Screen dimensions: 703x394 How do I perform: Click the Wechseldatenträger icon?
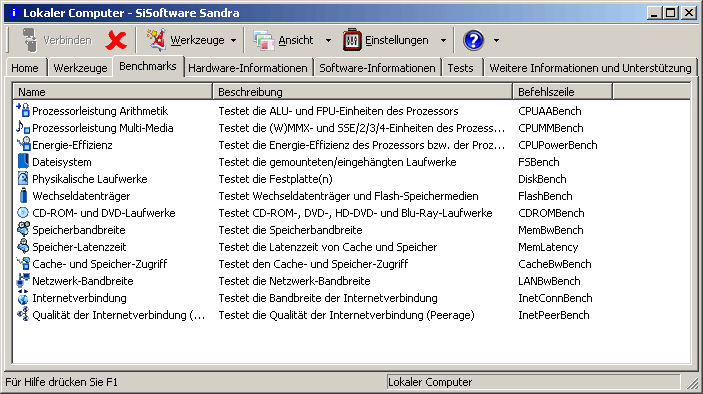point(23,195)
